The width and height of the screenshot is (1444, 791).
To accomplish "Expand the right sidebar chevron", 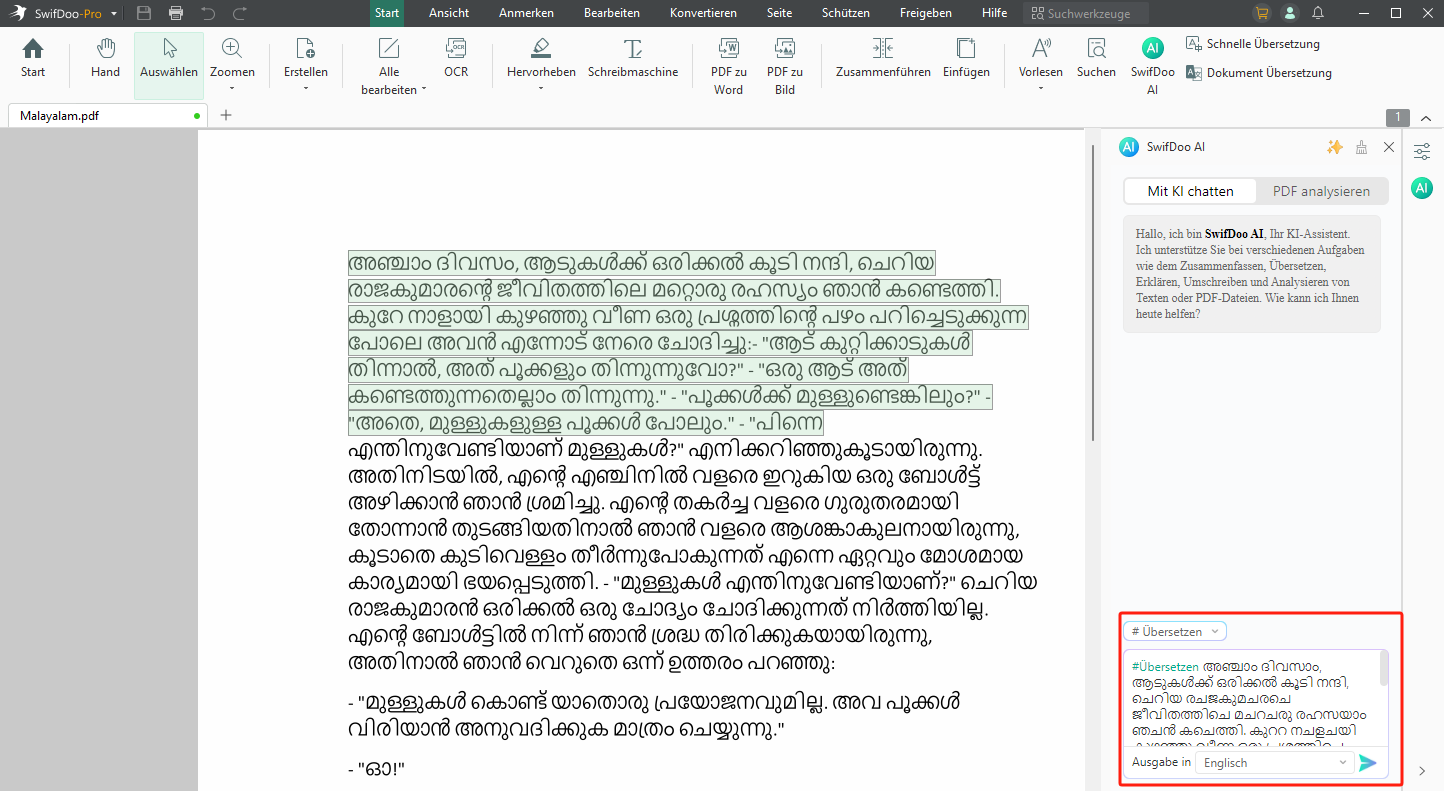I will (x=1422, y=771).
